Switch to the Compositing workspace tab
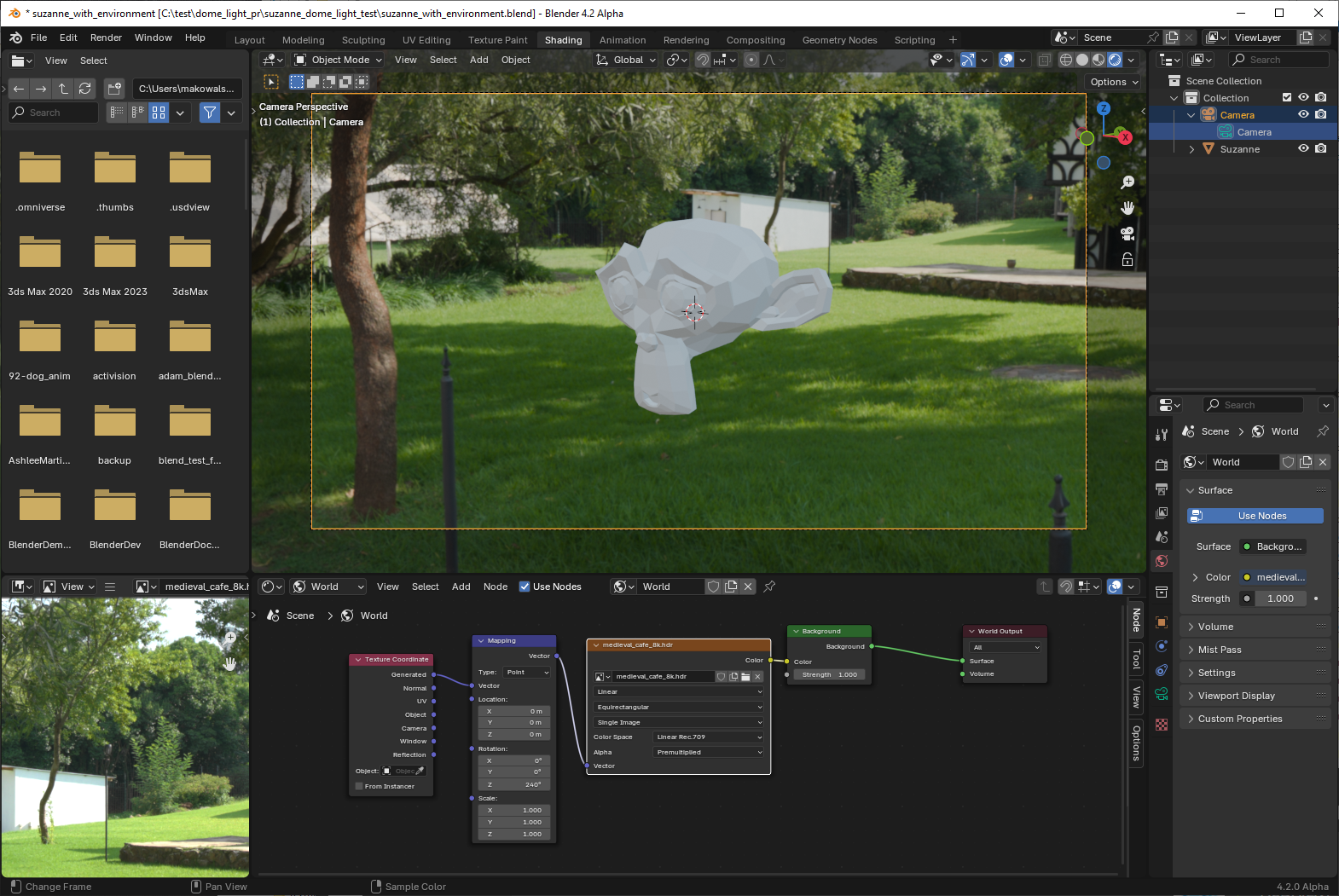Screen dimensions: 1339x896 point(755,40)
